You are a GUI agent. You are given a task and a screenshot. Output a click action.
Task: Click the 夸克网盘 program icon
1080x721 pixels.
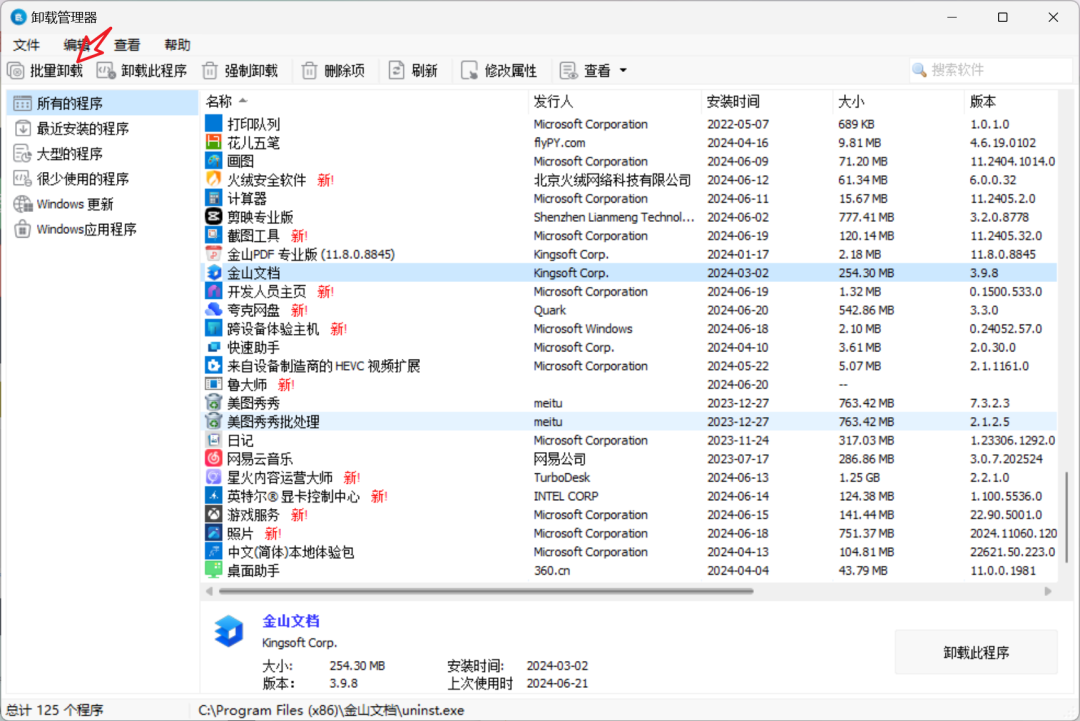(214, 310)
